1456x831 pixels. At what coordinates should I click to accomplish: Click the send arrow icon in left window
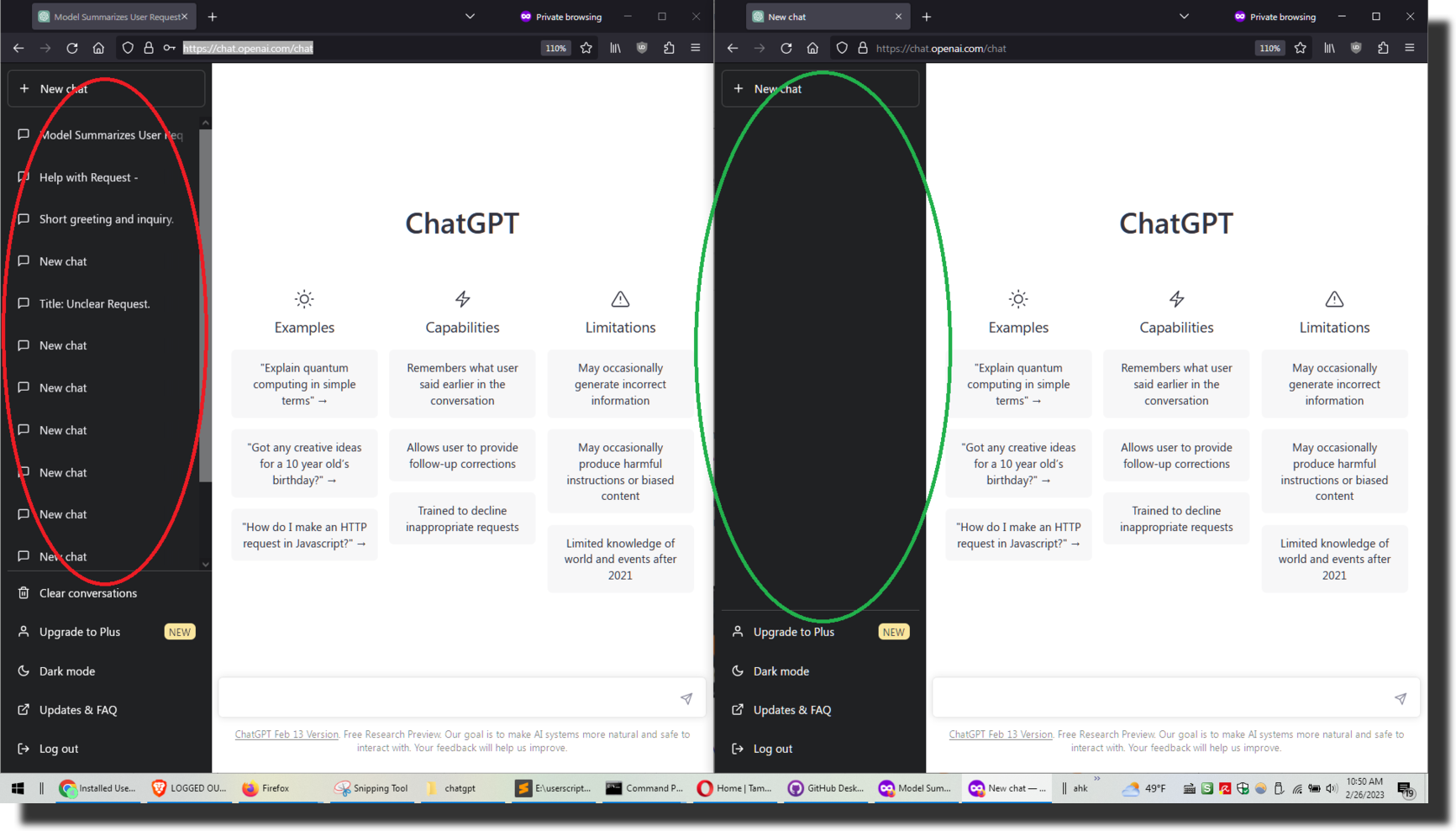coord(686,698)
